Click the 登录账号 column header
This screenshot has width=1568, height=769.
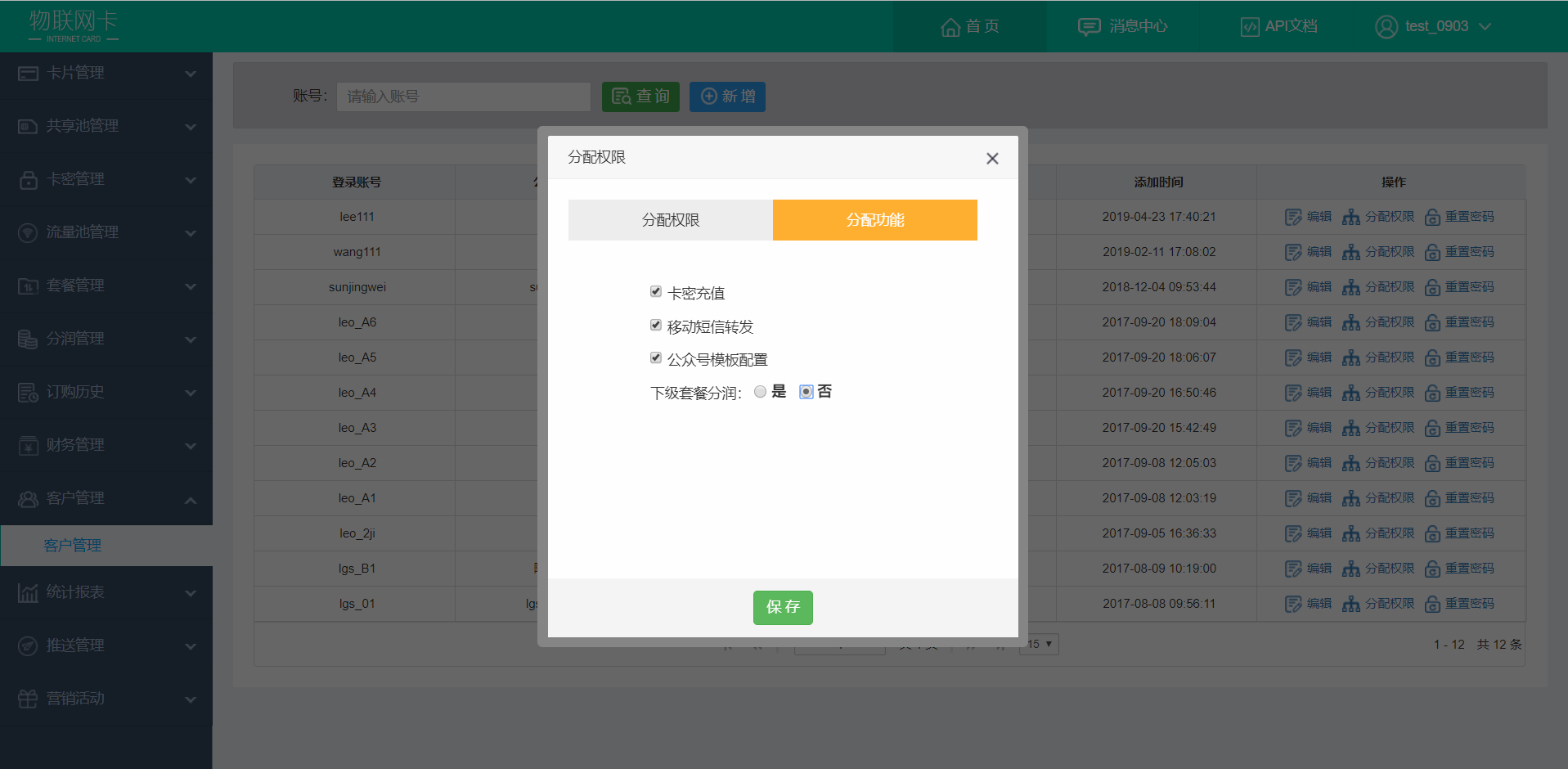click(357, 182)
